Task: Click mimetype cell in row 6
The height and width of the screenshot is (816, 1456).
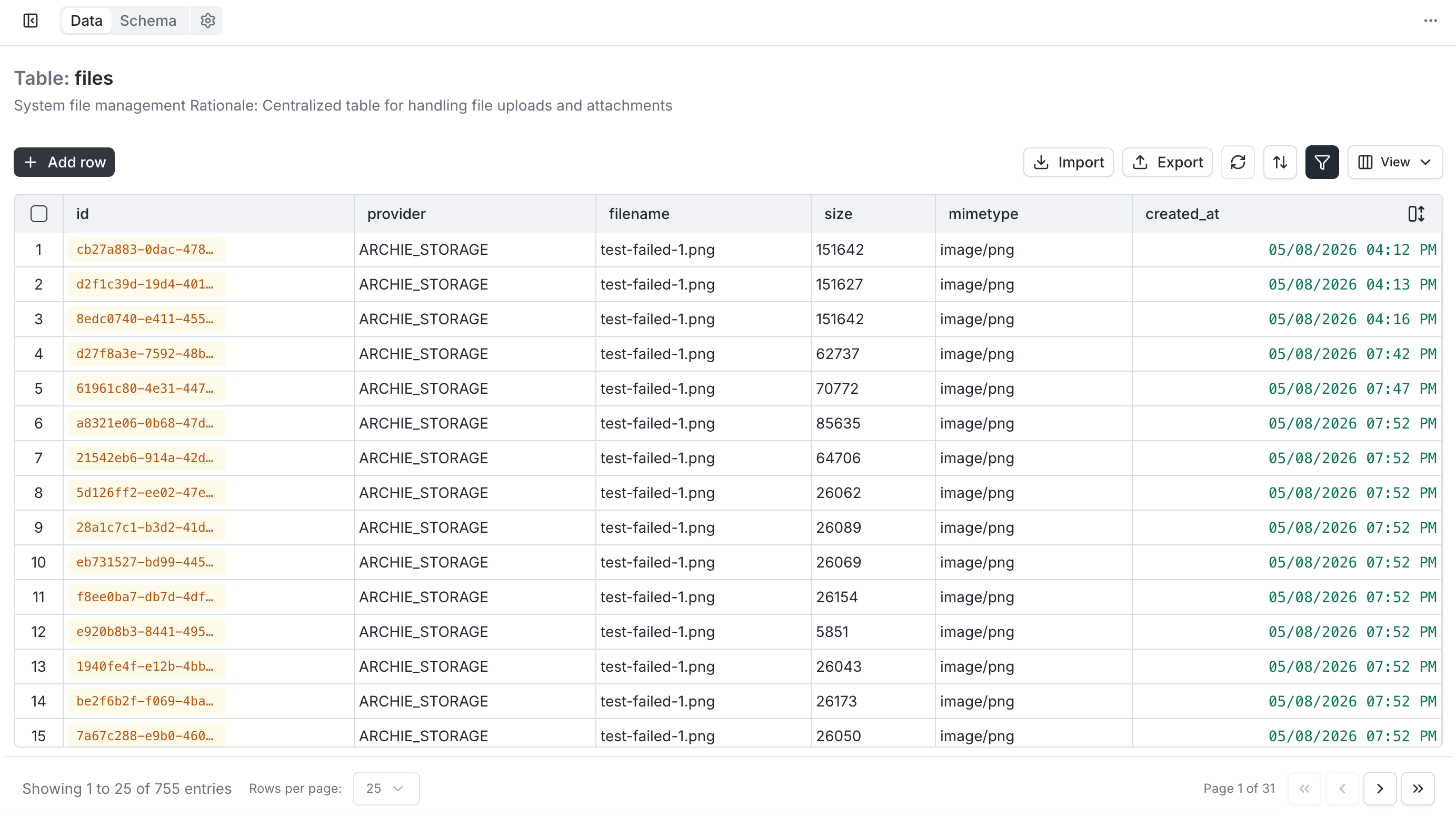Action: coord(1033,423)
